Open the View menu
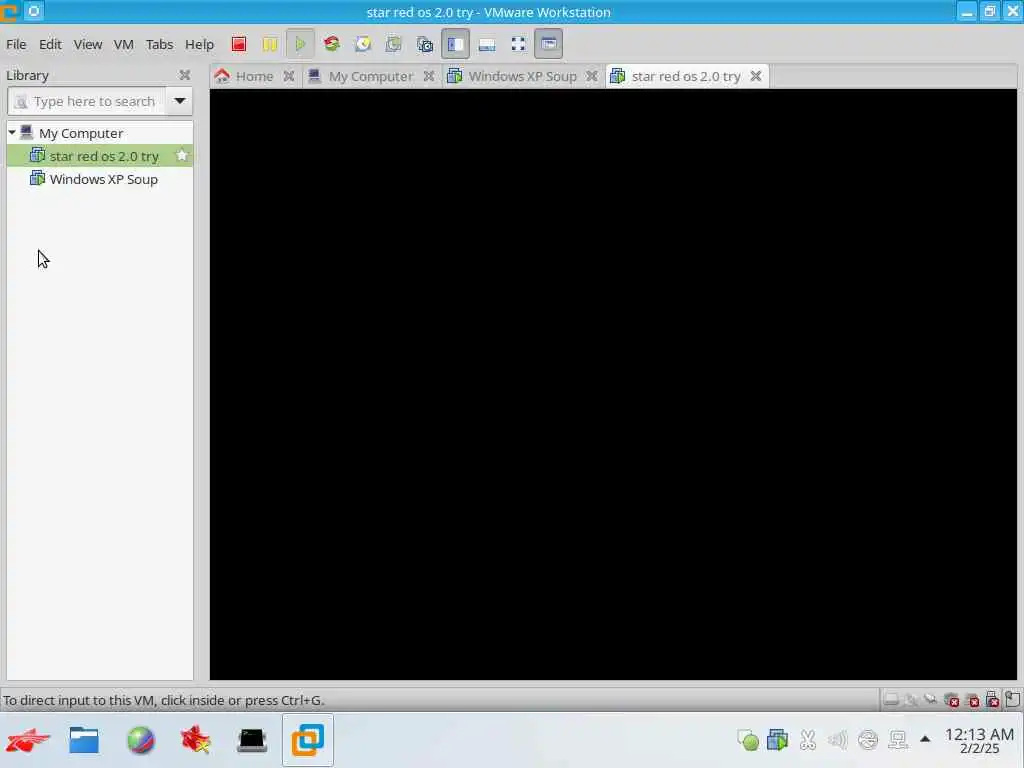1024x768 pixels. point(88,44)
